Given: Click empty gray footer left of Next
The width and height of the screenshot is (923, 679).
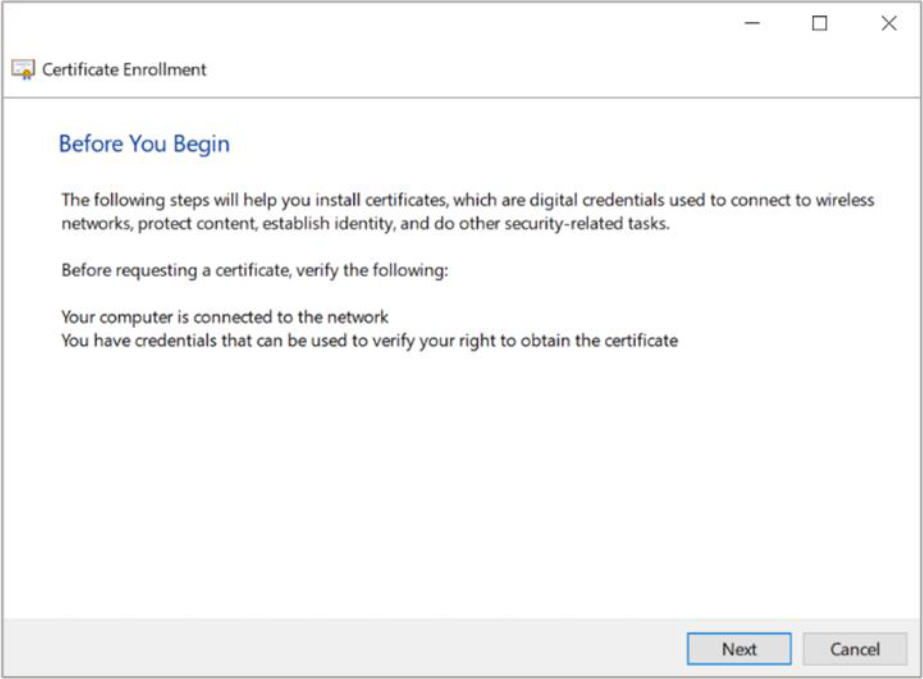Looking at the screenshot, I should point(340,649).
